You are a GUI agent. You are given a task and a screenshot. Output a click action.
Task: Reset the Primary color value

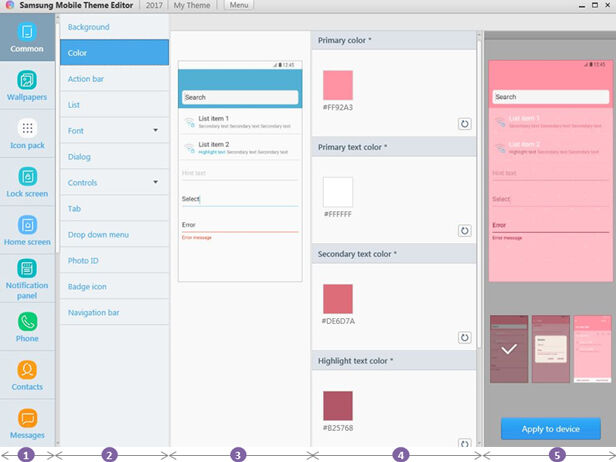(x=464, y=124)
